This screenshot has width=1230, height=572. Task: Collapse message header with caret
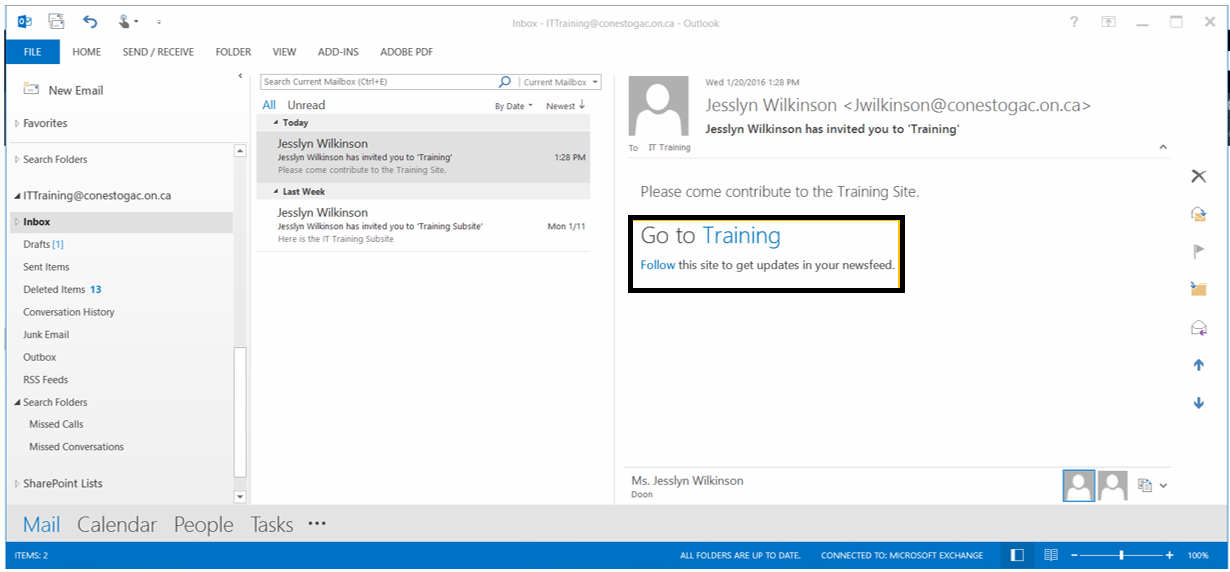(x=1162, y=147)
